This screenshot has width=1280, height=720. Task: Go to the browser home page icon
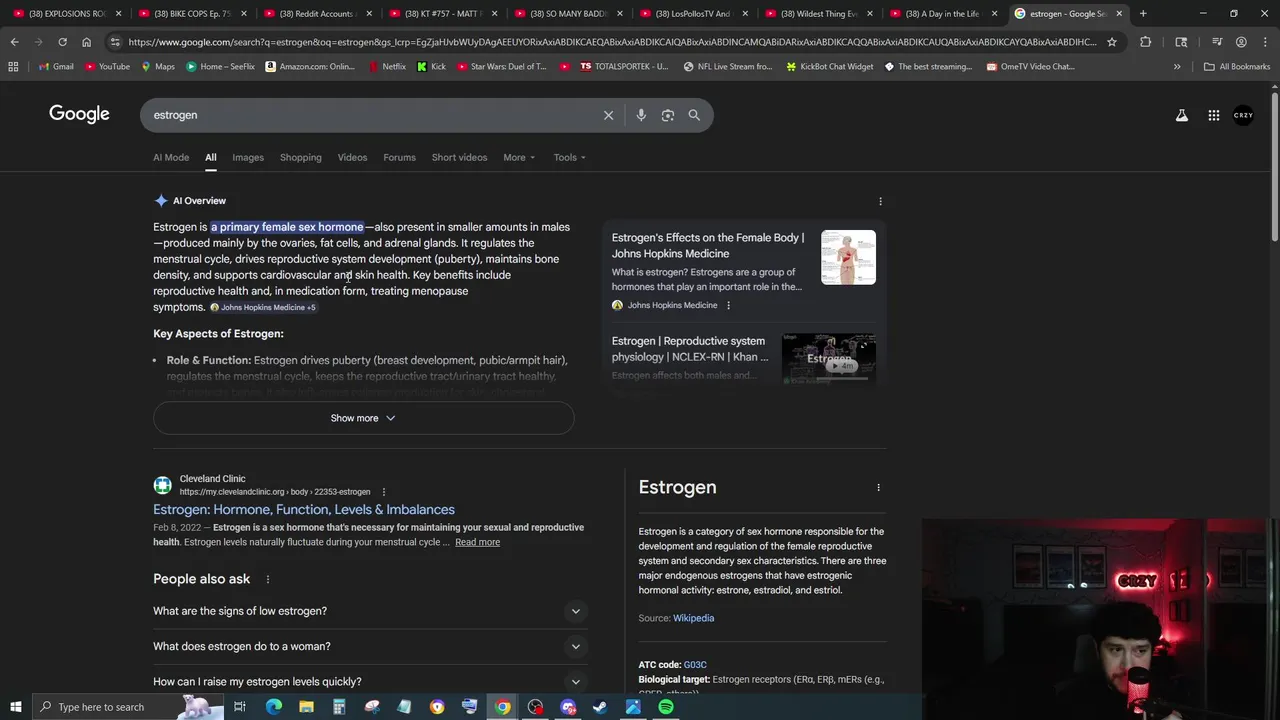pyautogui.click(x=86, y=42)
